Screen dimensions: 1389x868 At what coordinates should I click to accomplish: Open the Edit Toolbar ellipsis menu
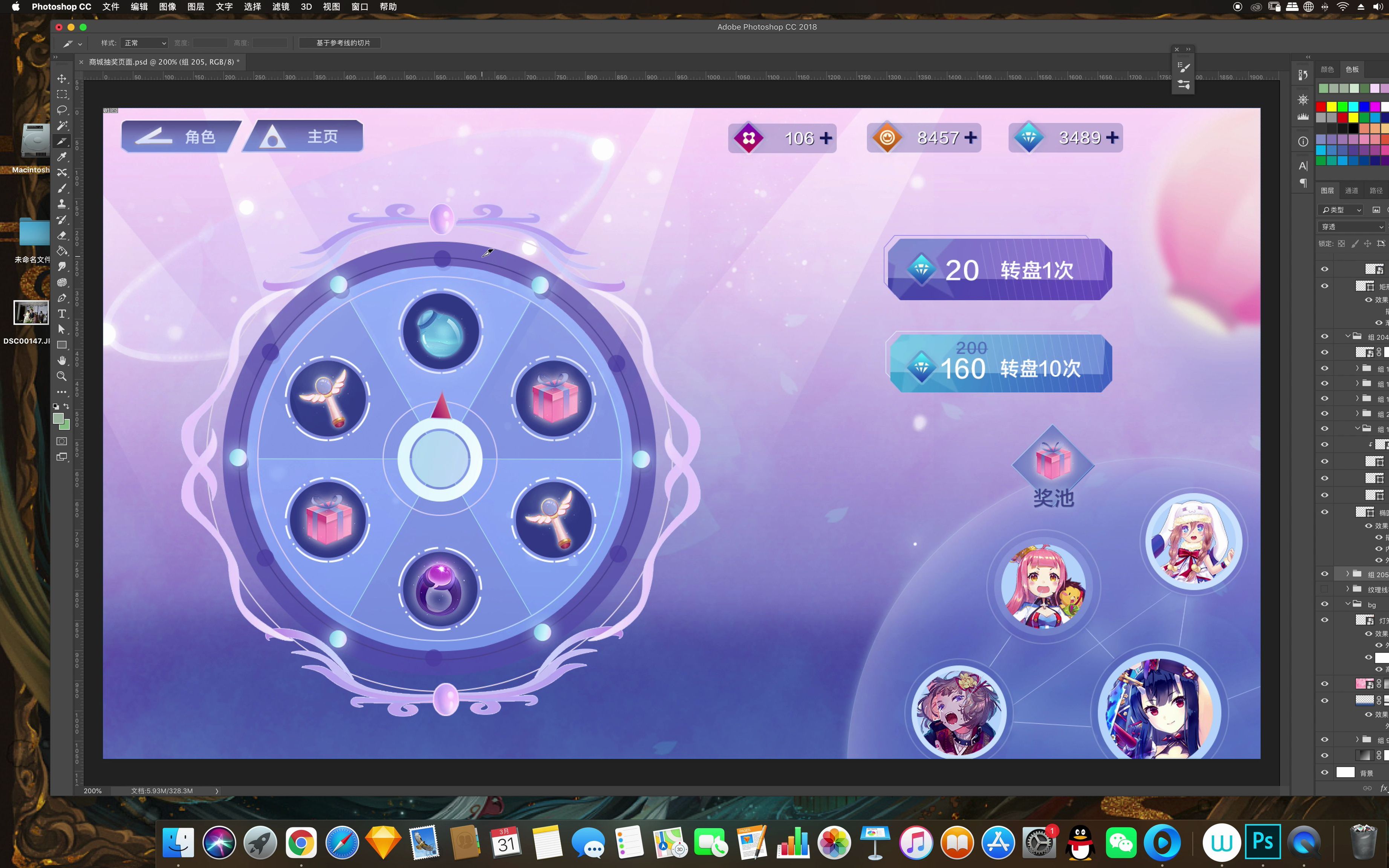click(x=62, y=392)
